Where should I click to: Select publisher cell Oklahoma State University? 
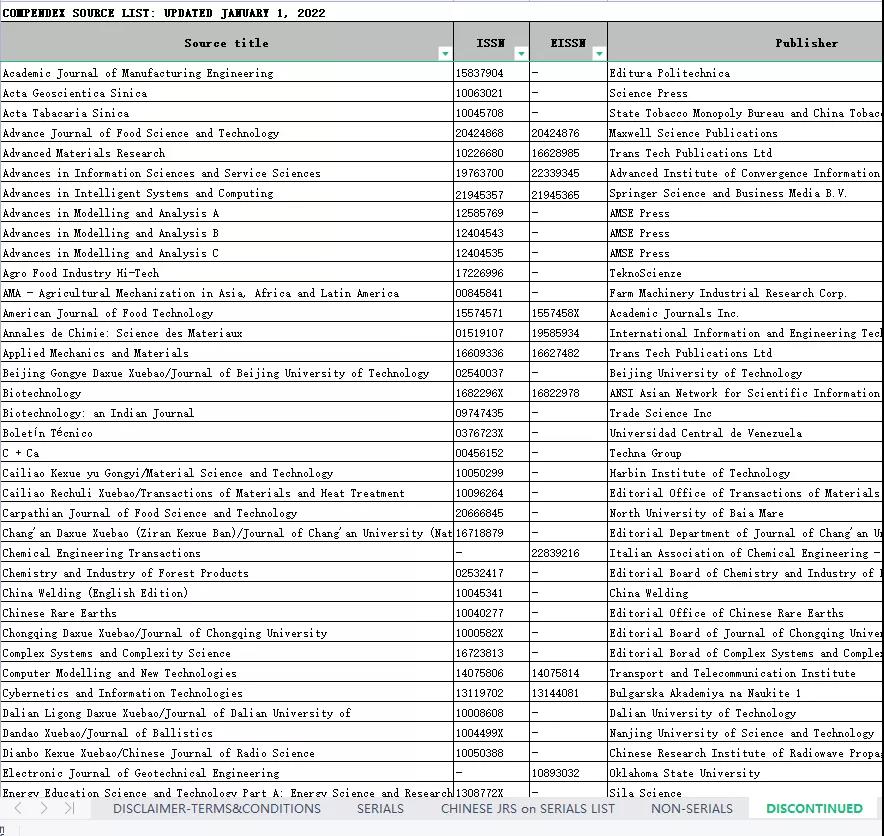click(745, 773)
